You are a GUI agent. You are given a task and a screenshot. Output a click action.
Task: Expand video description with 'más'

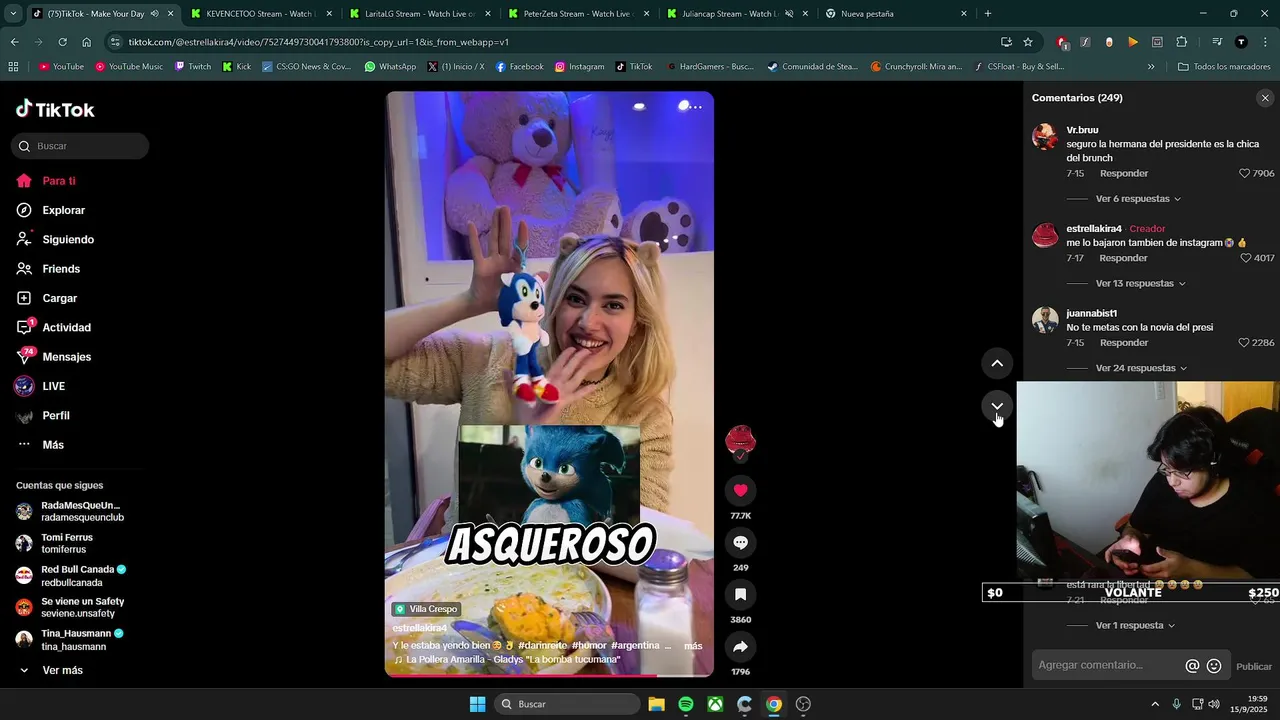pyautogui.click(x=693, y=646)
